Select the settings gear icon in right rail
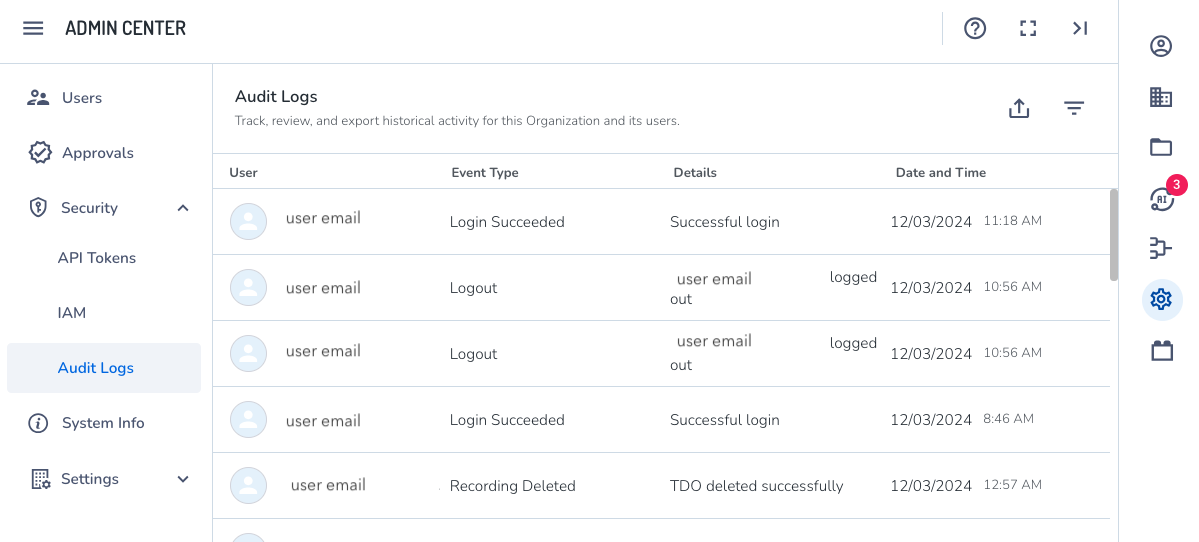Screen dimensions: 1199x542 point(1161,299)
